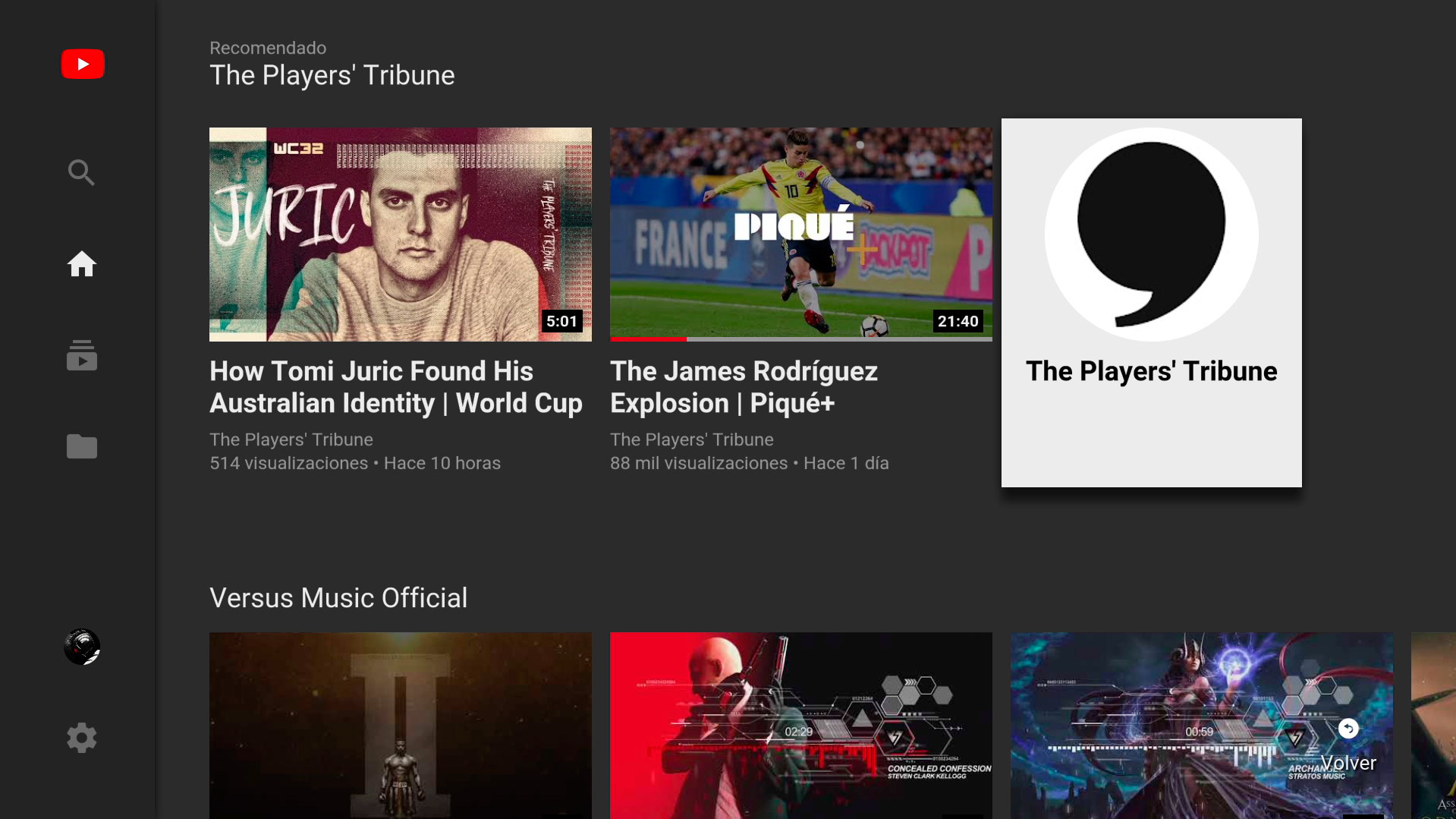Play the James Rodríguez Piqué+ thumbnail
Image resolution: width=1456 pixels, height=819 pixels.
801,235
